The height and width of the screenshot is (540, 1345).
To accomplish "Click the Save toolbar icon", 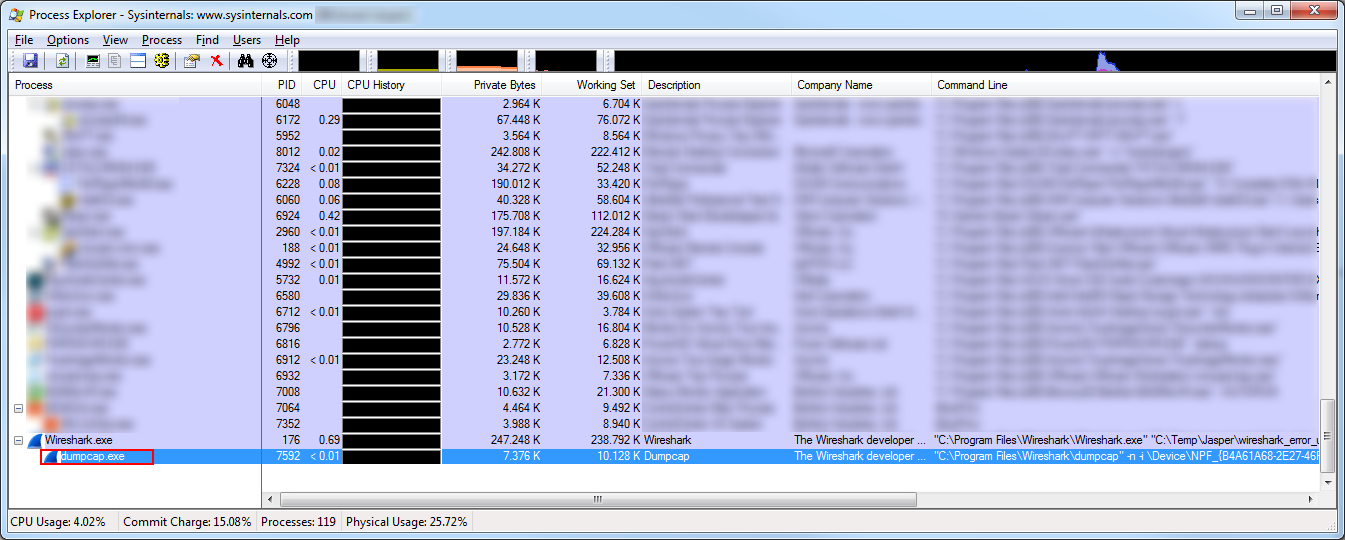I will click(x=30, y=61).
